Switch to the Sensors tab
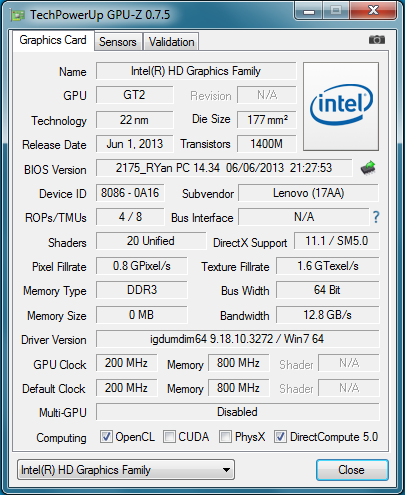The image size is (405, 495). point(118,42)
